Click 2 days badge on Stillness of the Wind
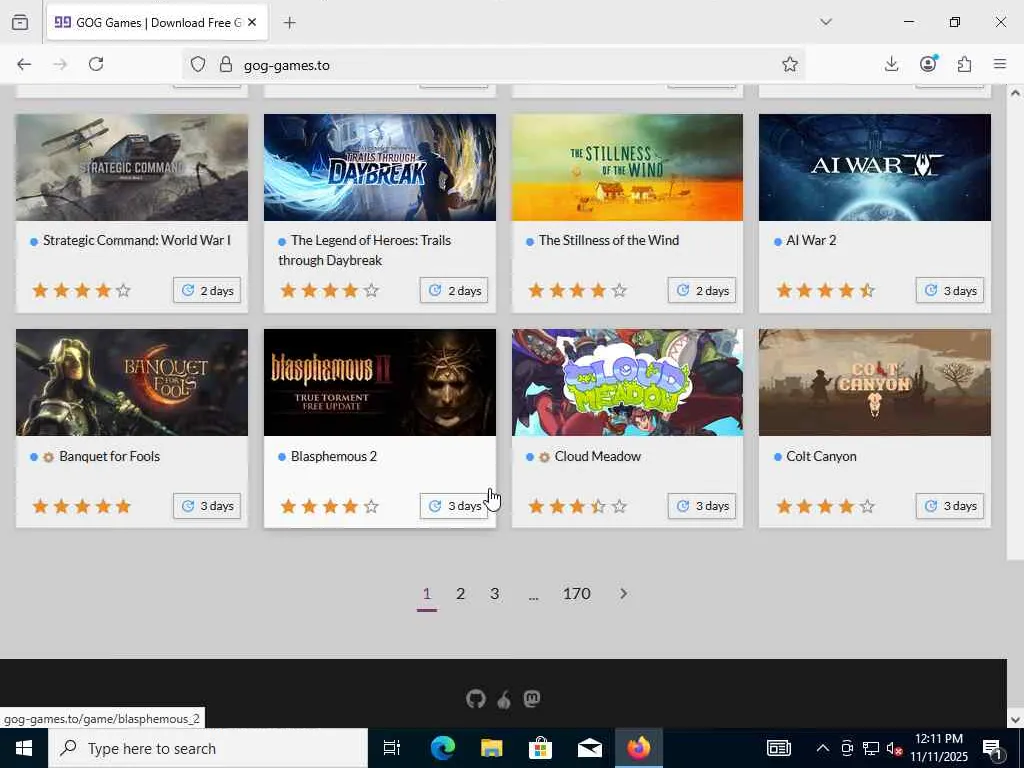This screenshot has height=768, width=1024. 702,291
